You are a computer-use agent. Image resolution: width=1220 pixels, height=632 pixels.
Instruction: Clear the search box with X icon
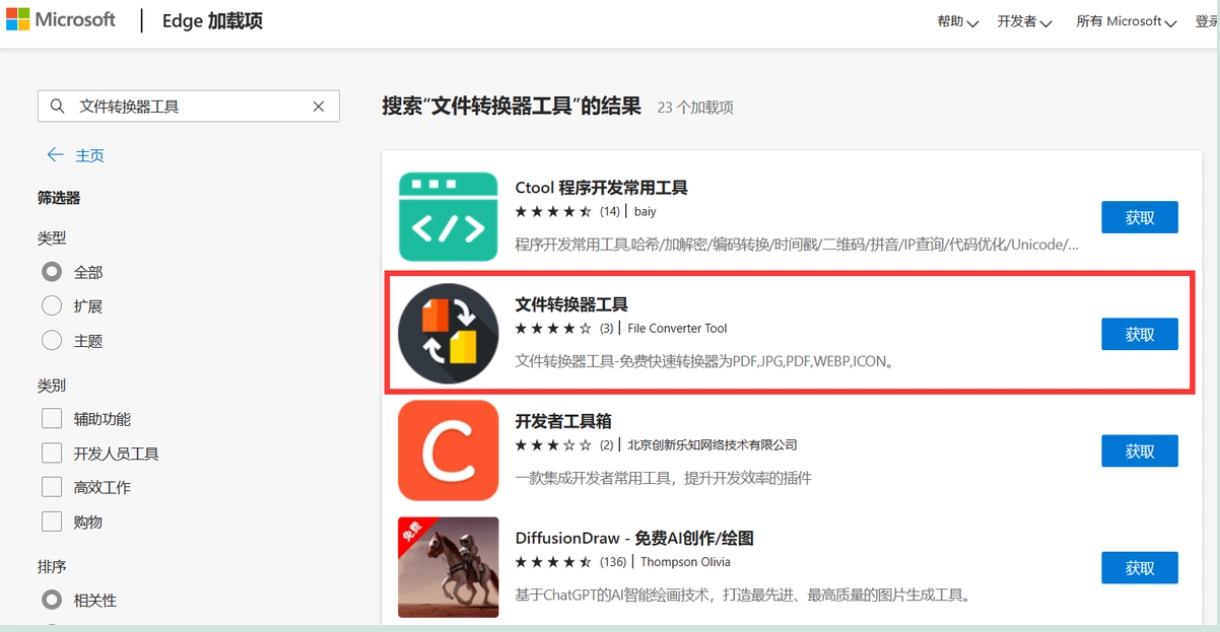click(319, 106)
